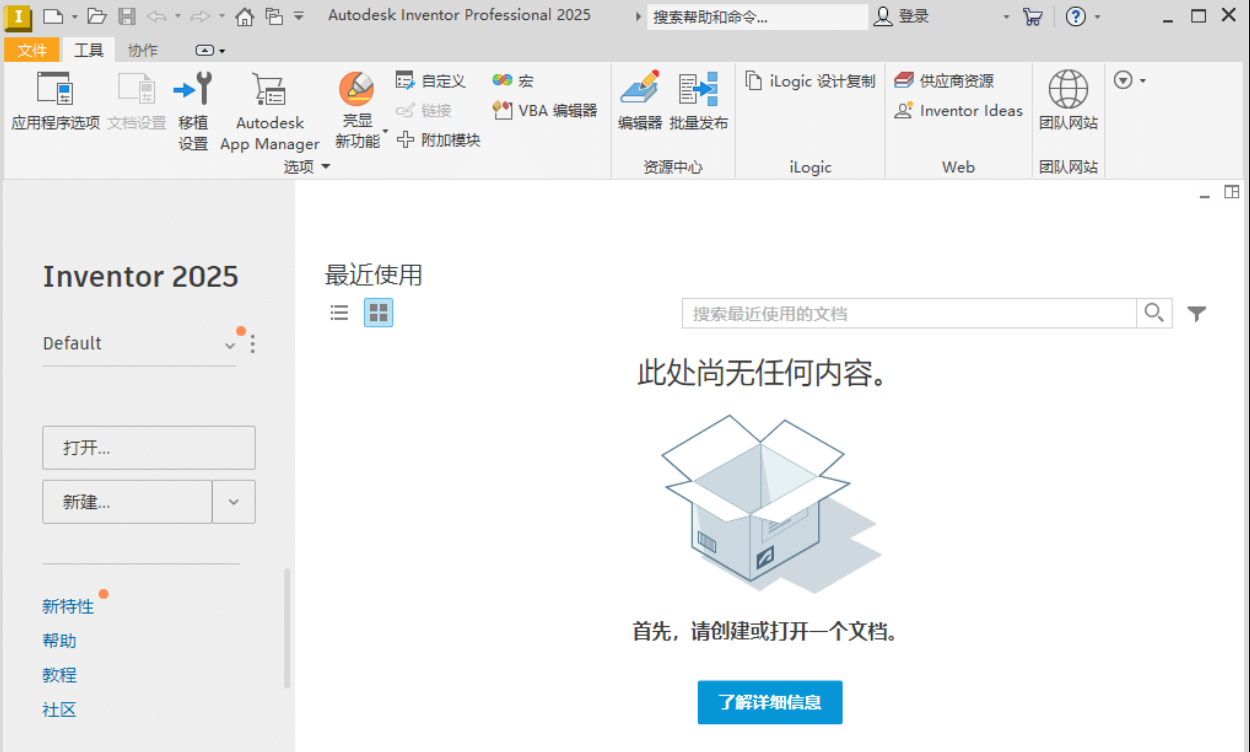1250x752 pixels.
Task: Open the quick access toolbar customize arrow
Action: point(299,16)
